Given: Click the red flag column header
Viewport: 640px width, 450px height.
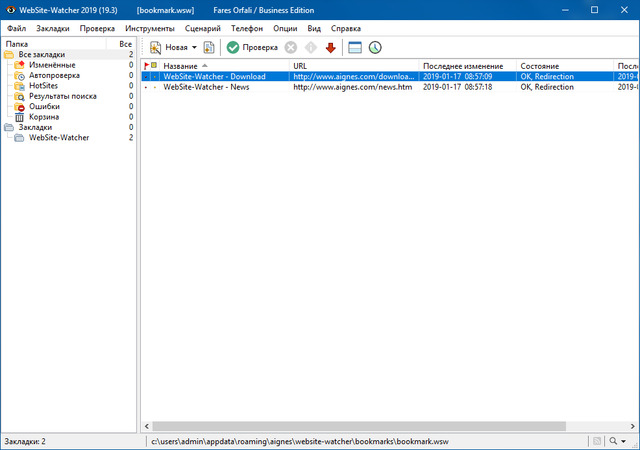Looking at the screenshot, I should pyautogui.click(x=146, y=65).
